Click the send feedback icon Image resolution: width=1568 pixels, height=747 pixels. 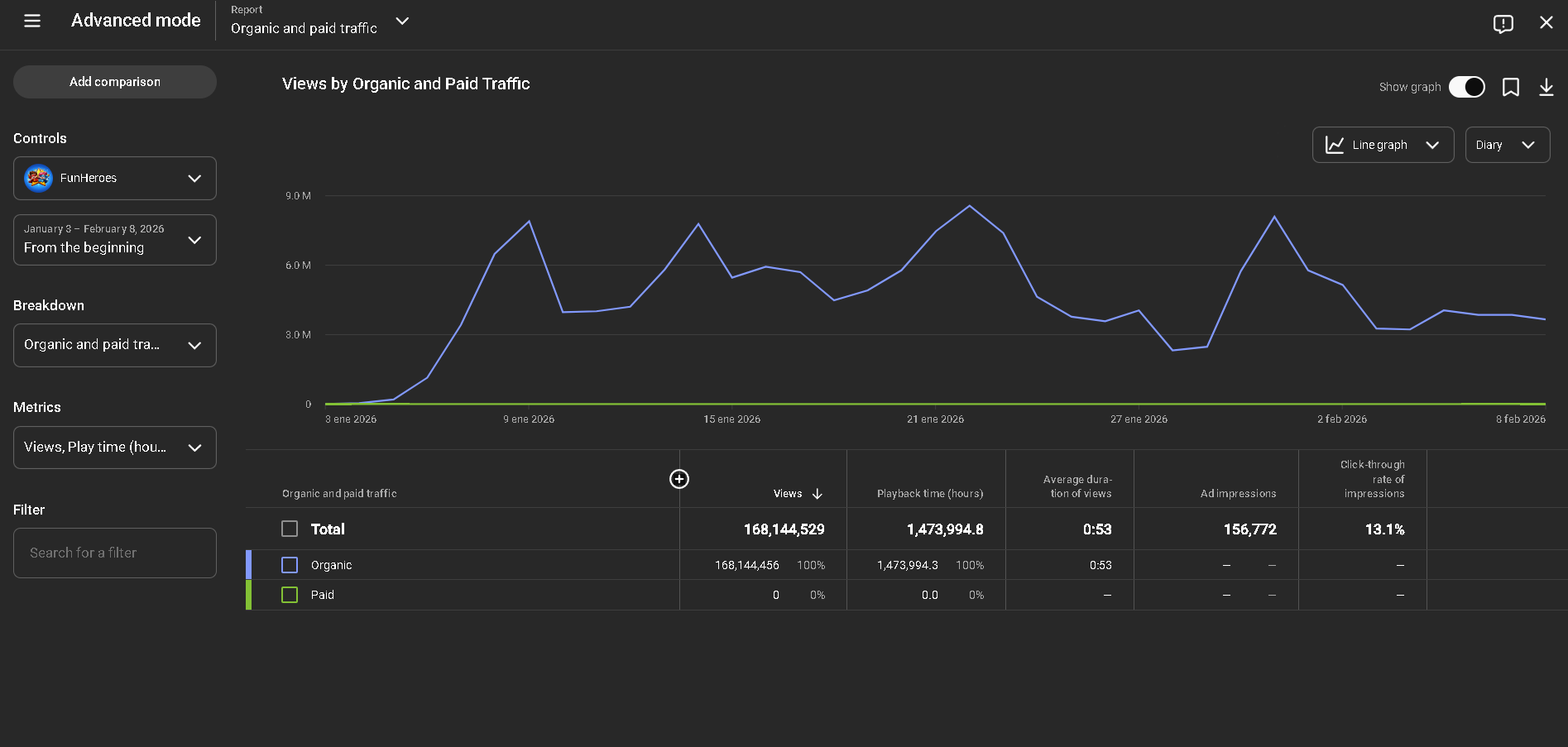pyautogui.click(x=1503, y=23)
